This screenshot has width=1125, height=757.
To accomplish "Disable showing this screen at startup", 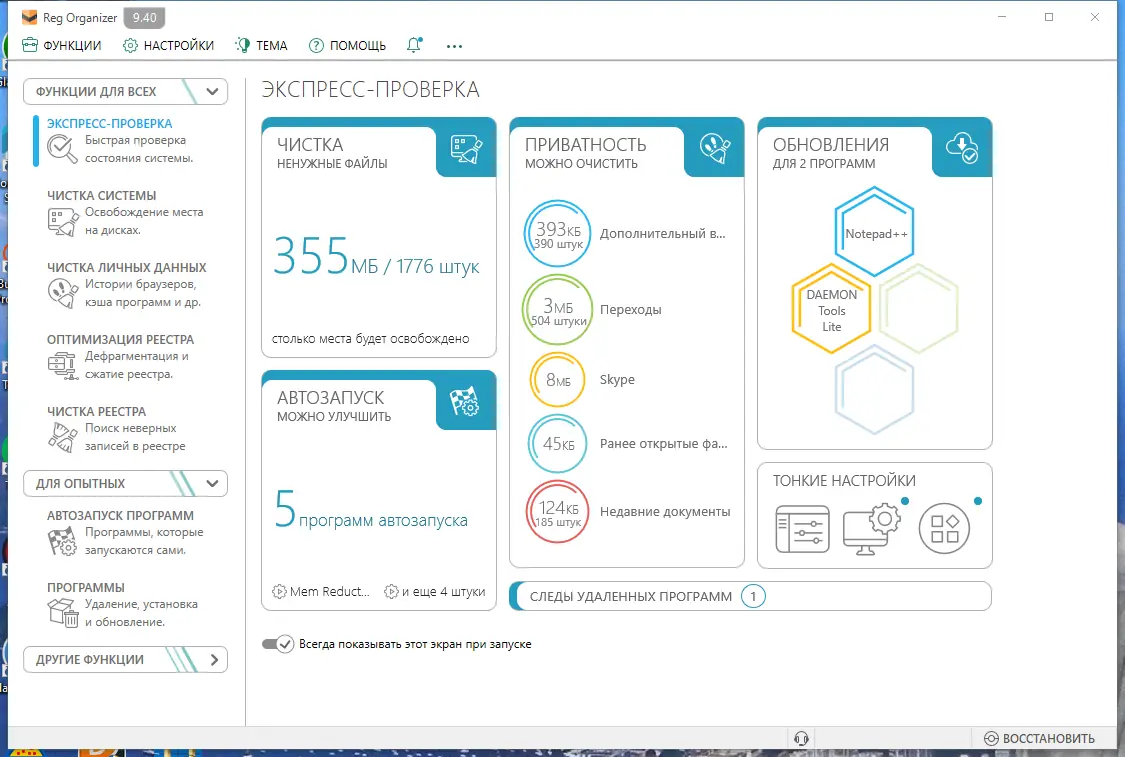I will (x=279, y=644).
